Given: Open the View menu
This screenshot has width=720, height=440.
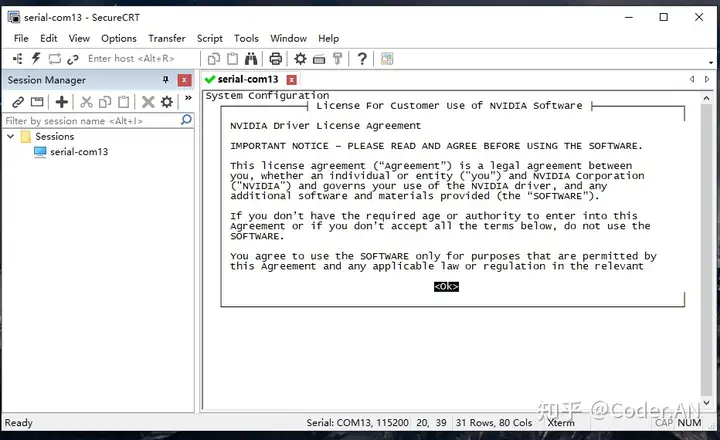Looking at the screenshot, I should pyautogui.click(x=79, y=39).
